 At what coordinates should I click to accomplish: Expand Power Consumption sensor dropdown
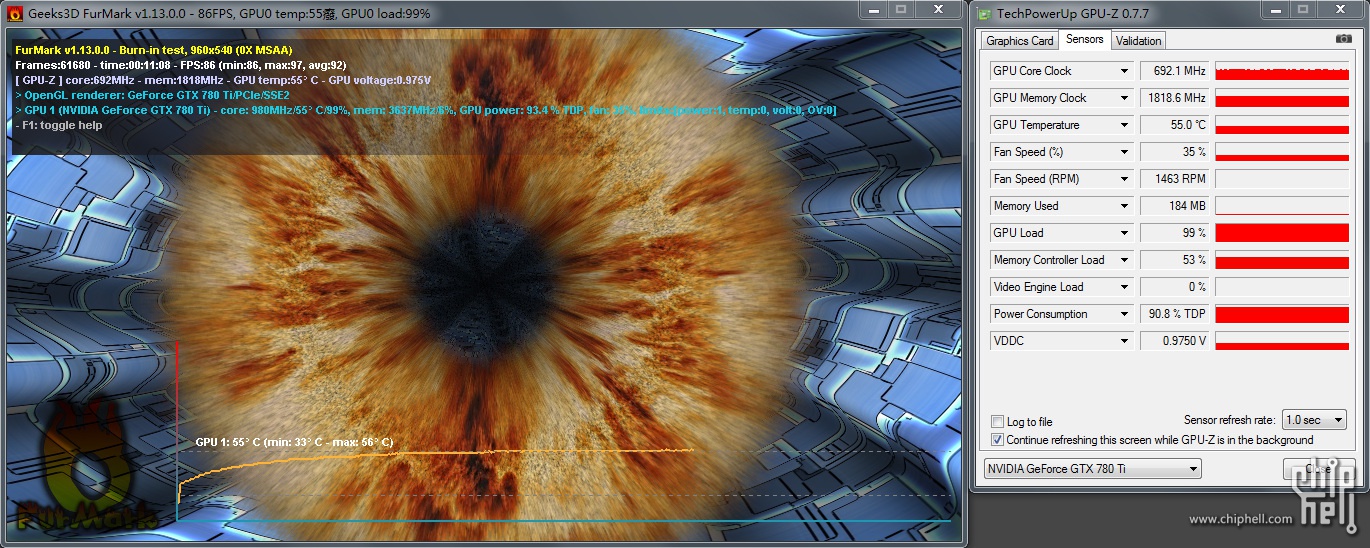pyautogui.click(x=1125, y=314)
